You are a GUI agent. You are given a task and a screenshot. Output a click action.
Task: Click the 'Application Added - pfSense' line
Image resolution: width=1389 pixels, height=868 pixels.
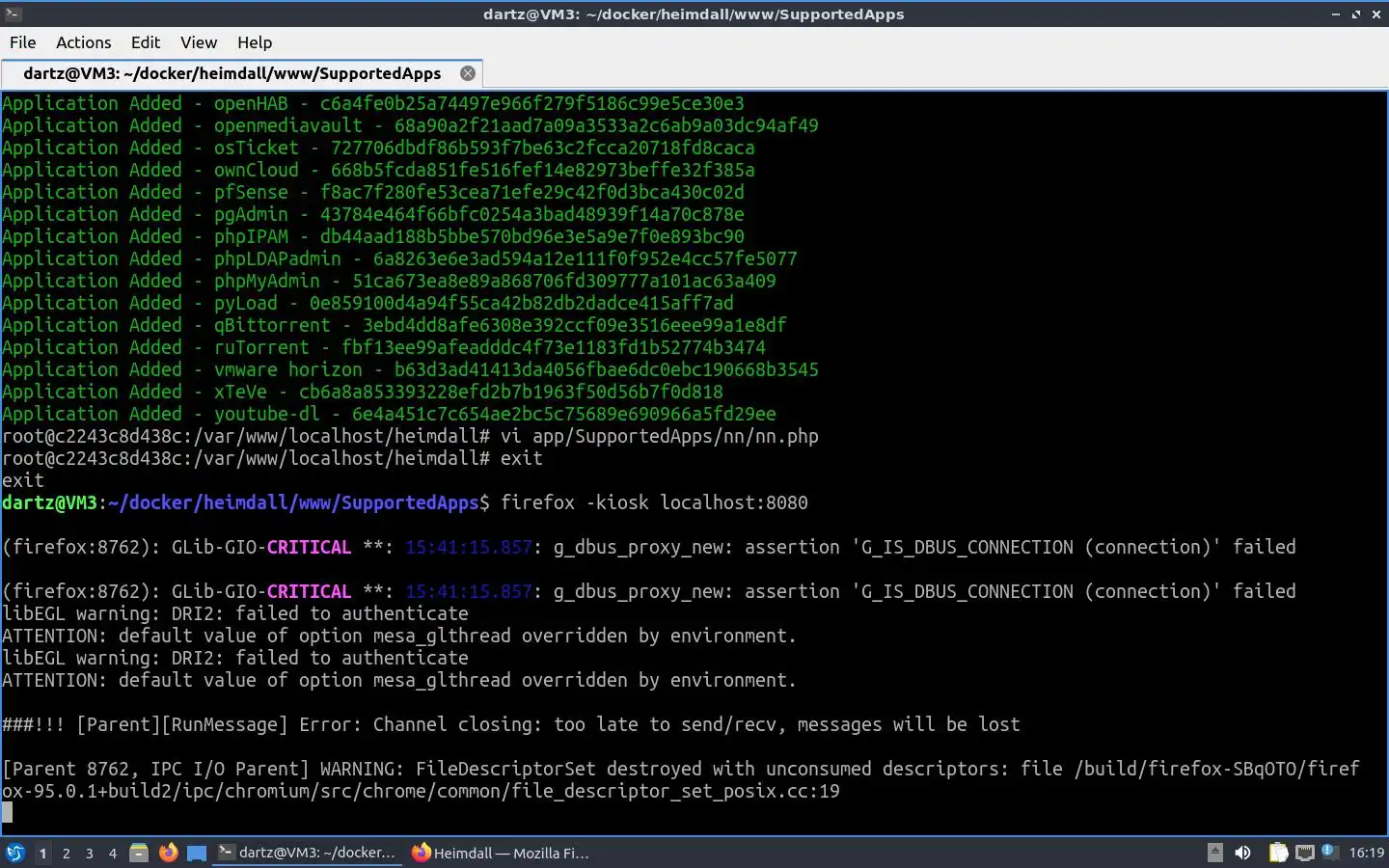tap(373, 192)
